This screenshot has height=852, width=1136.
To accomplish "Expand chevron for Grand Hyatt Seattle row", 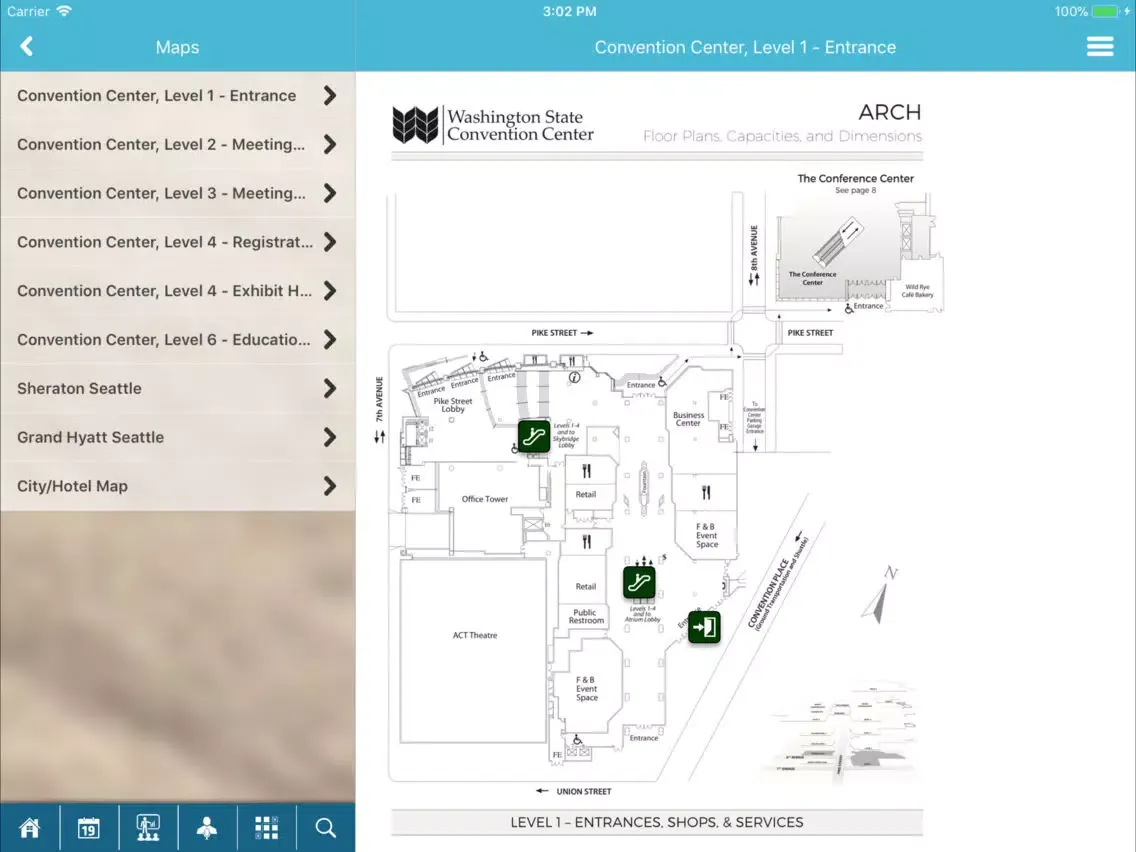I will pyautogui.click(x=330, y=437).
